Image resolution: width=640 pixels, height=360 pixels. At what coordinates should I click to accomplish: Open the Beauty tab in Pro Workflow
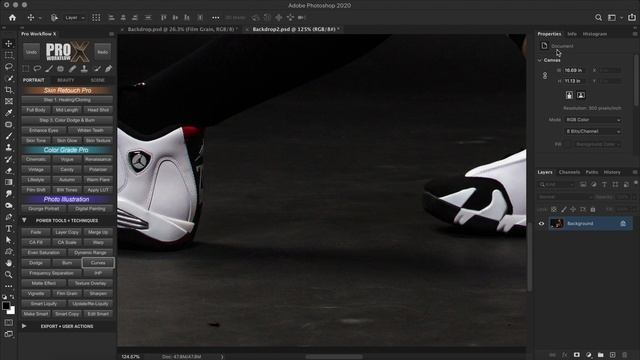click(66, 80)
